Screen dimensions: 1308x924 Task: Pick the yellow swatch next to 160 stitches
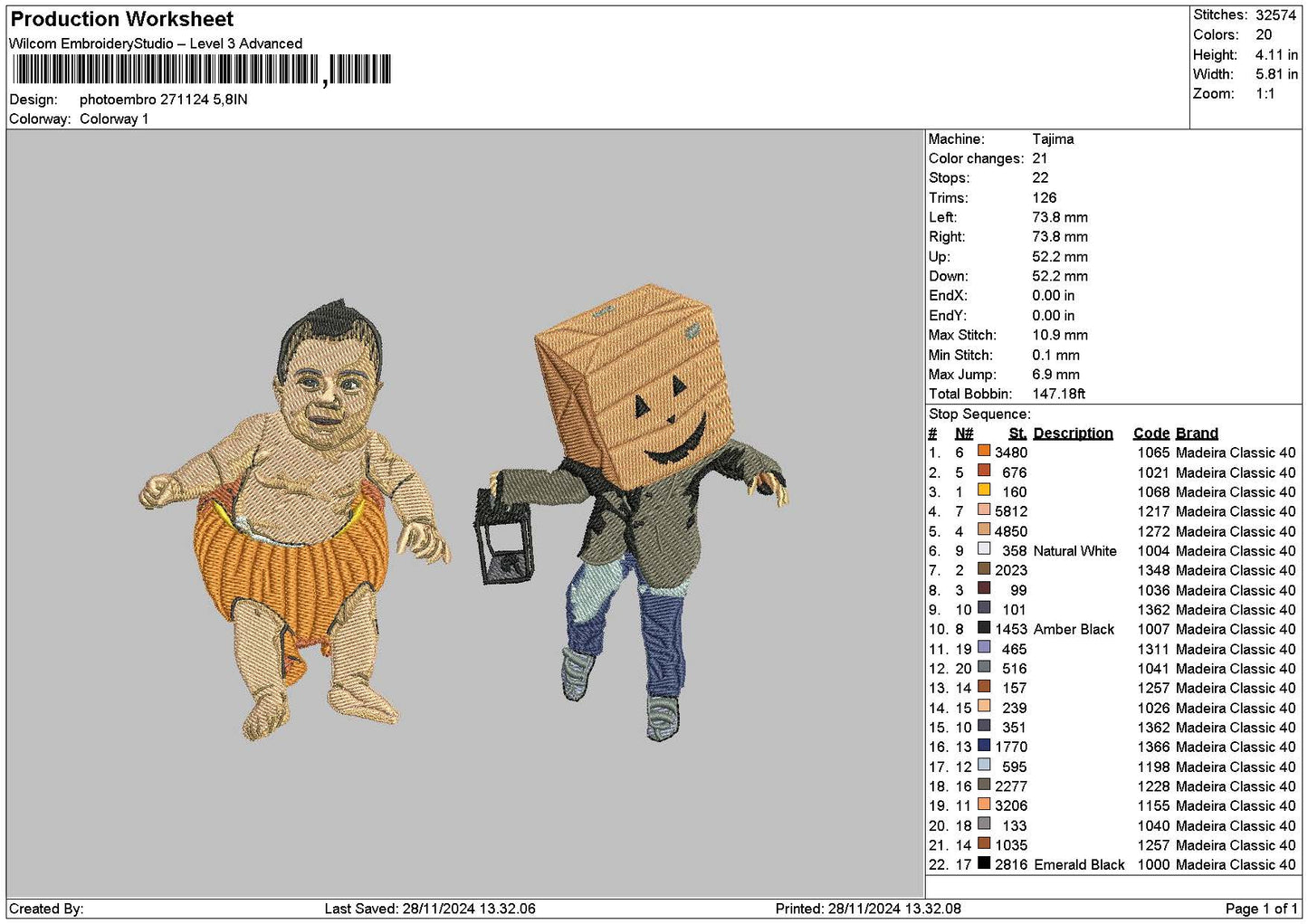(x=983, y=490)
